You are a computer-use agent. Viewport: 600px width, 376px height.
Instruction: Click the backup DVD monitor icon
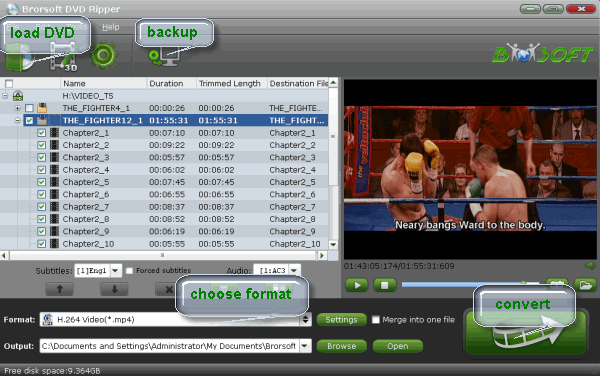(164, 58)
